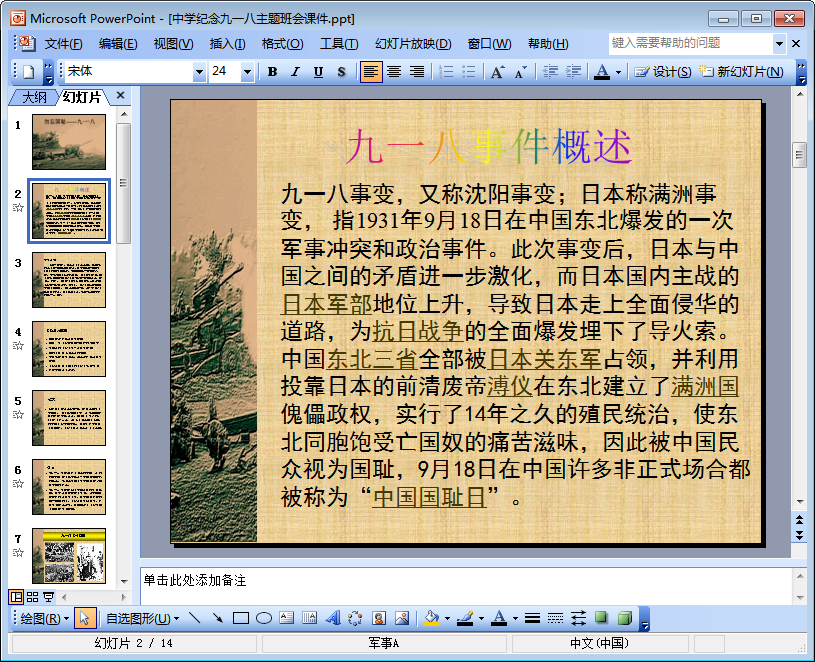Open 工具(T) menu
815x662 pixels.
pyautogui.click(x=338, y=44)
